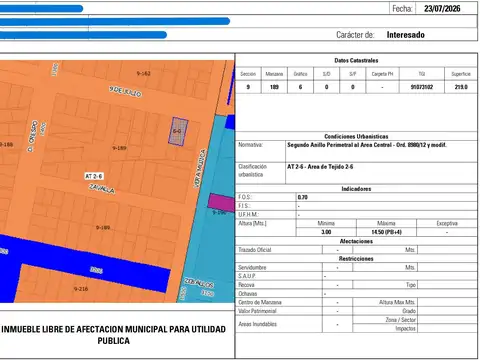Viewport: 480px width, 360px height.
Task: Click the Grado label
Action: click(x=409, y=311)
